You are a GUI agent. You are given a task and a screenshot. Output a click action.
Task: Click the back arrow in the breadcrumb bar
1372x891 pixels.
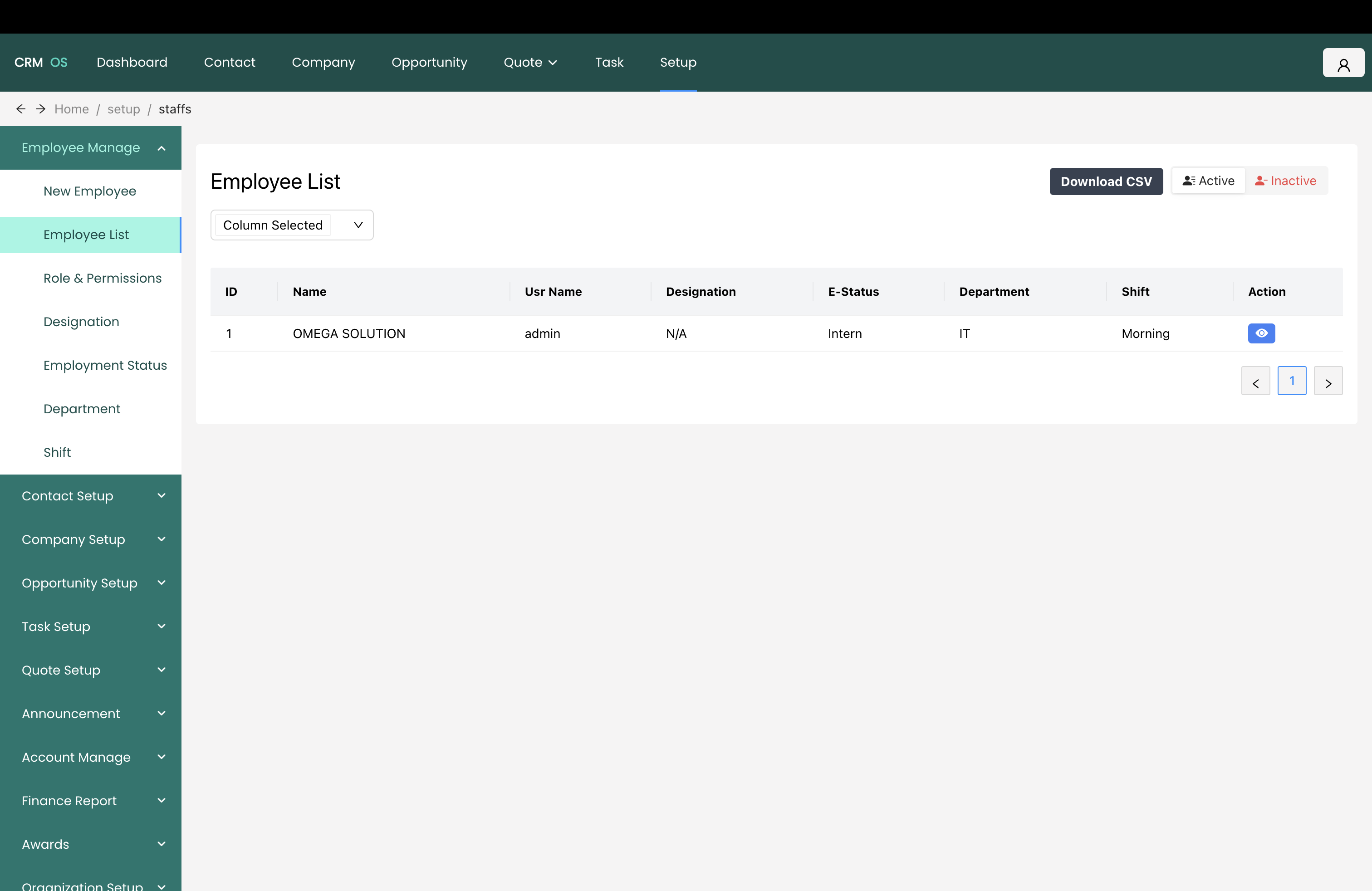(21, 108)
